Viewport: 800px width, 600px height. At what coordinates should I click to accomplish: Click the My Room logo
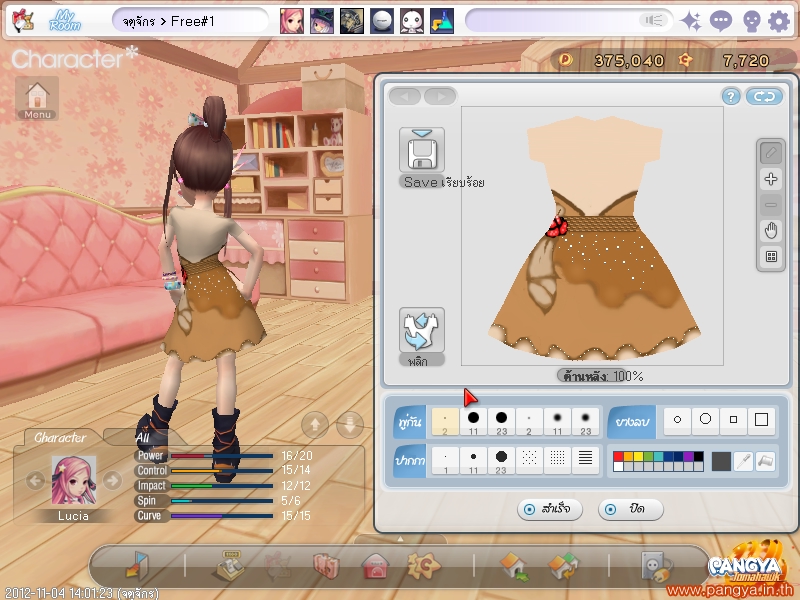click(x=65, y=21)
